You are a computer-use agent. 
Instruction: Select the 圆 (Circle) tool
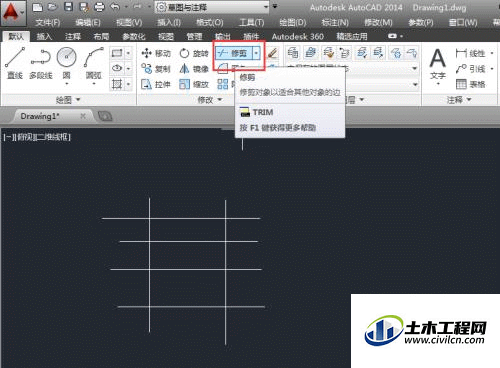pos(67,63)
